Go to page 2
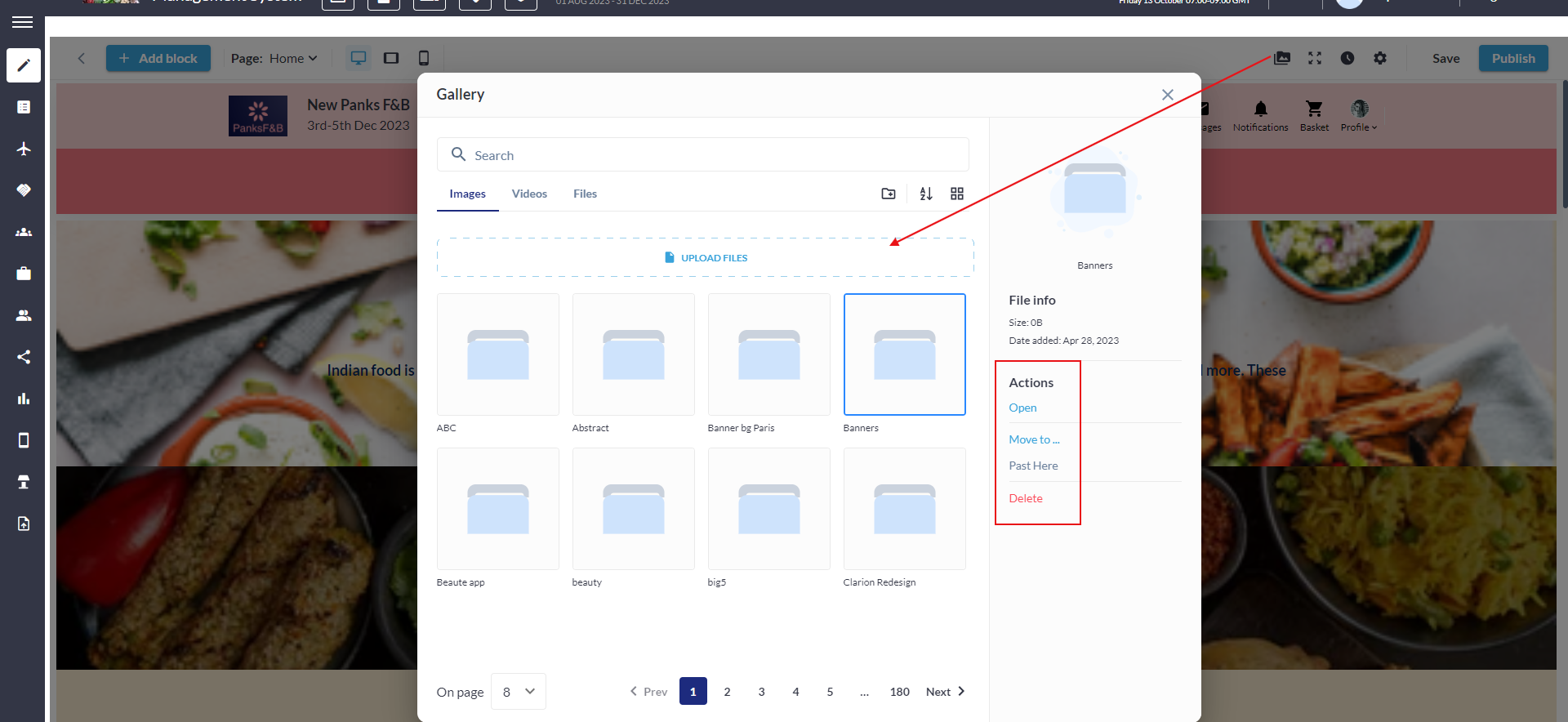 pyautogui.click(x=727, y=692)
